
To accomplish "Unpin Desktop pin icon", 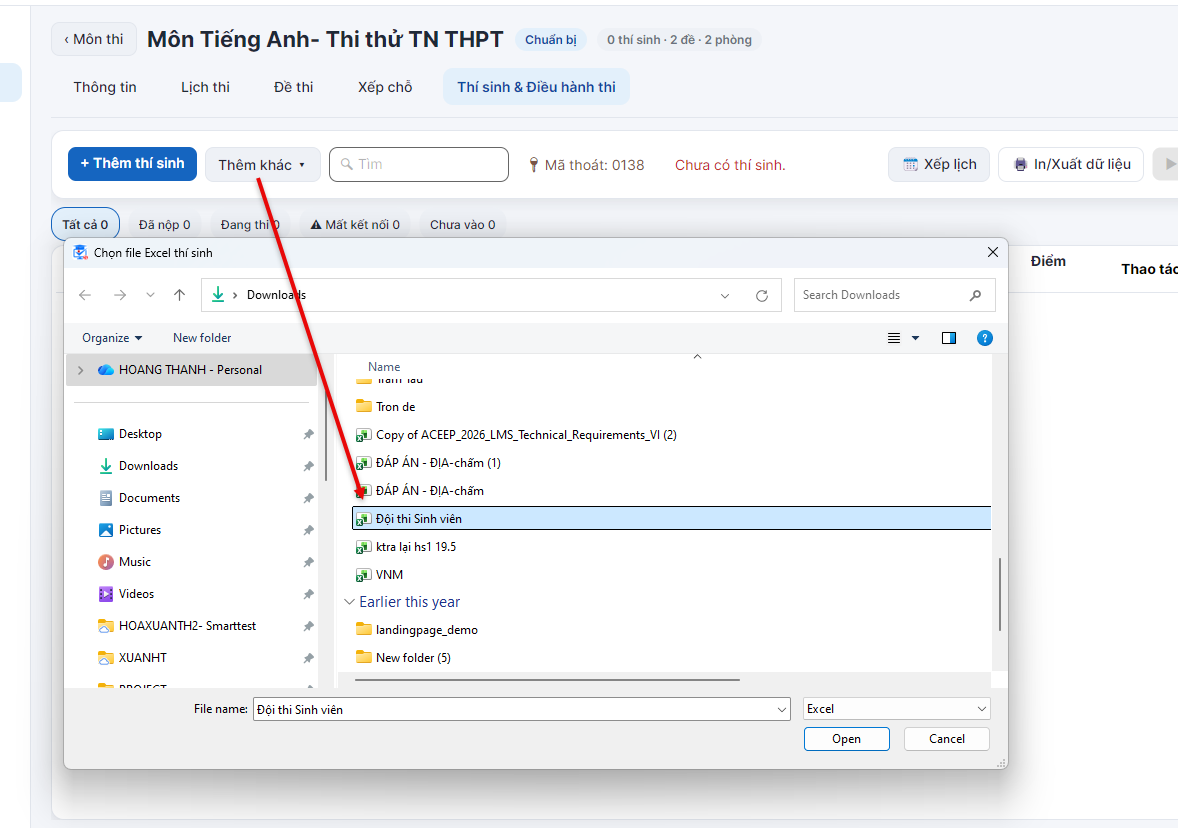I will 308,434.
